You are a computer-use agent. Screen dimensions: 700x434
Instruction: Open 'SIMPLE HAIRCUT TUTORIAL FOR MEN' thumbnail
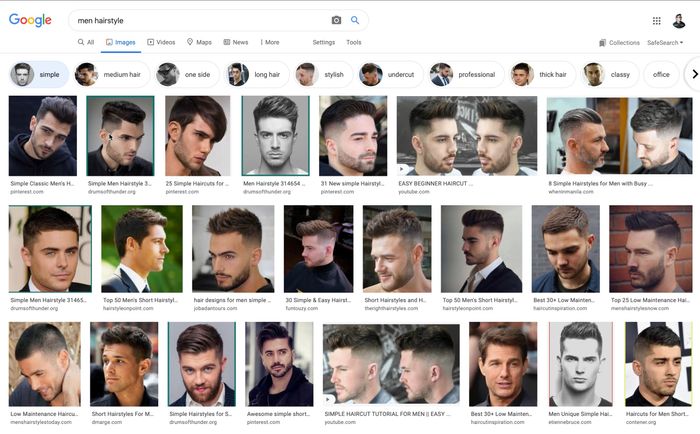point(391,364)
